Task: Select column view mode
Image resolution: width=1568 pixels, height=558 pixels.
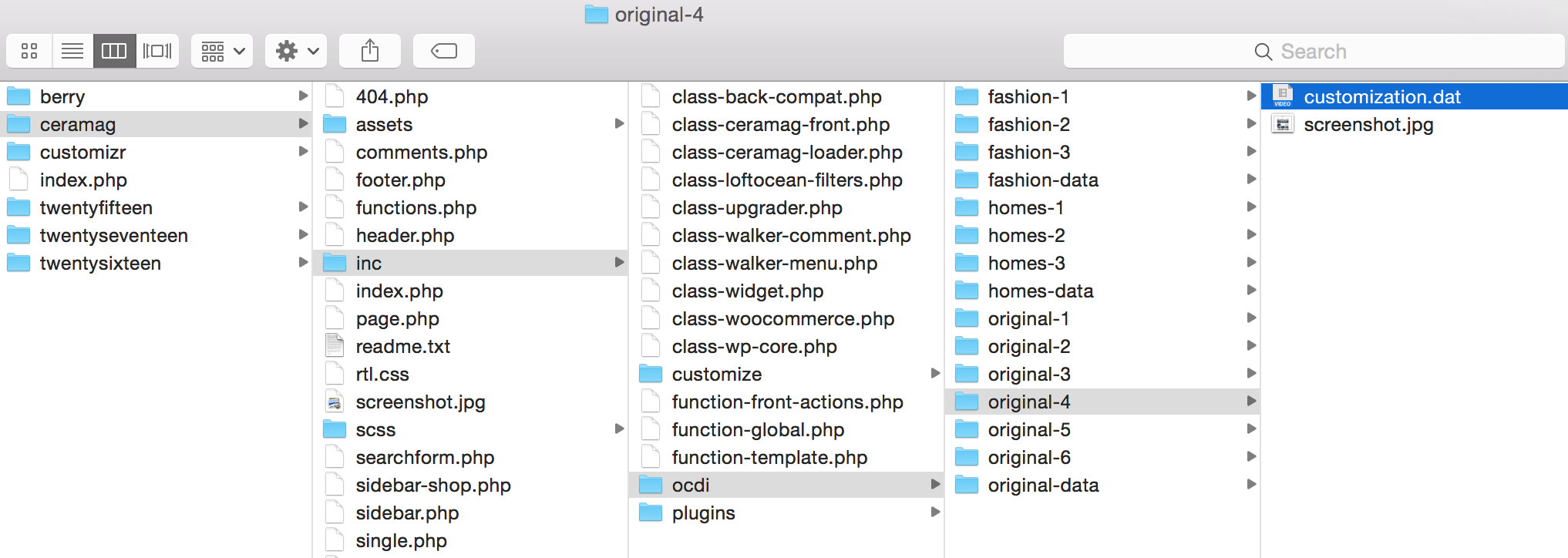Action: click(x=114, y=51)
